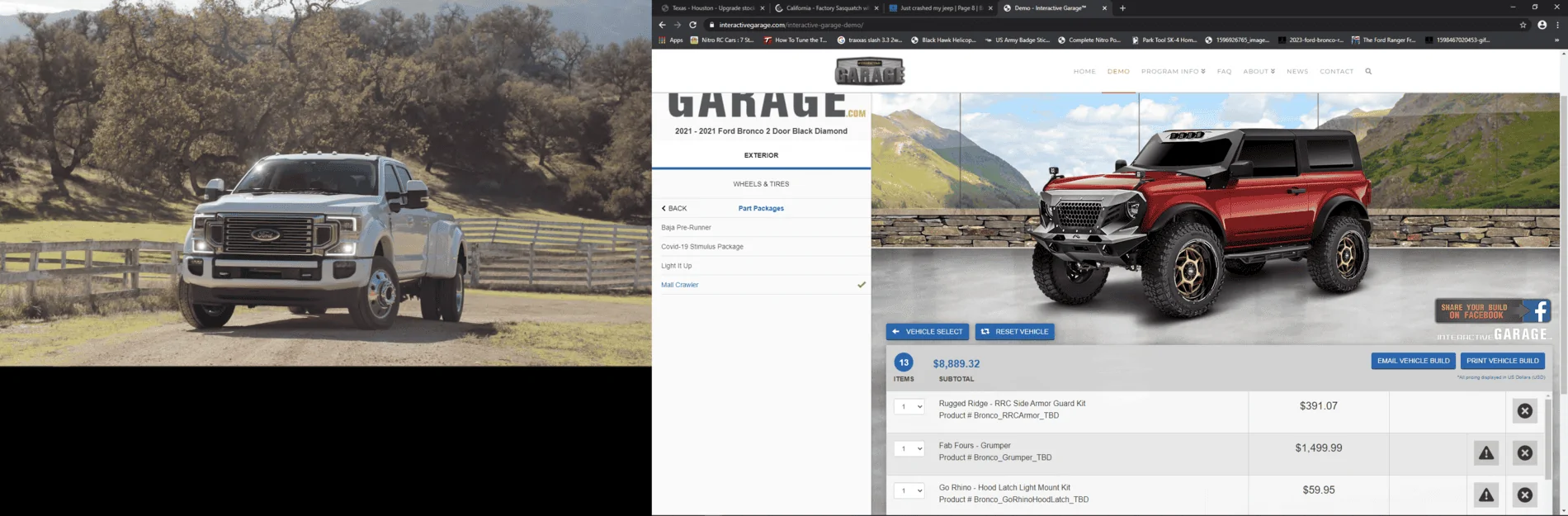Close the Texas - Houston tab
The height and width of the screenshot is (516, 1568).
click(763, 8)
